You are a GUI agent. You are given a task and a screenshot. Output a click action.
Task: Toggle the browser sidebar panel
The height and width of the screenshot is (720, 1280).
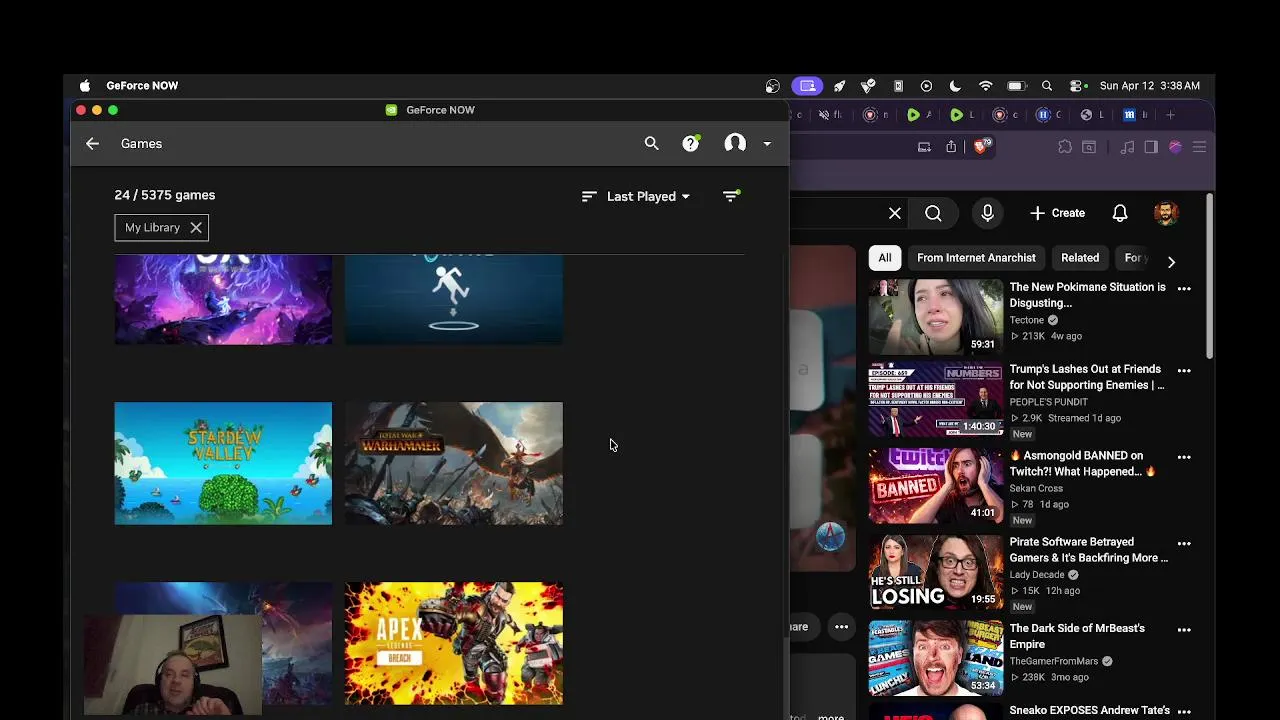[1151, 147]
